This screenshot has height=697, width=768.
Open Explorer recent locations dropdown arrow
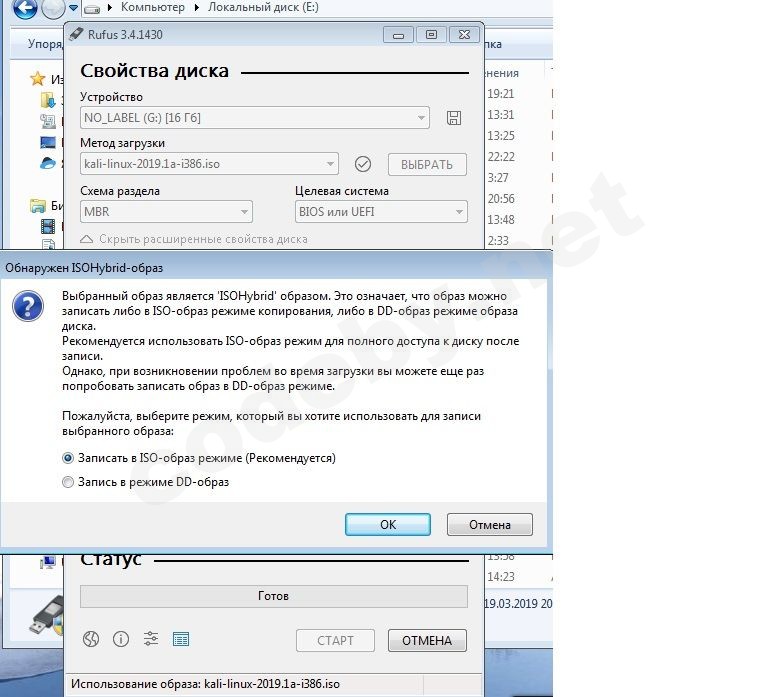click(73, 8)
